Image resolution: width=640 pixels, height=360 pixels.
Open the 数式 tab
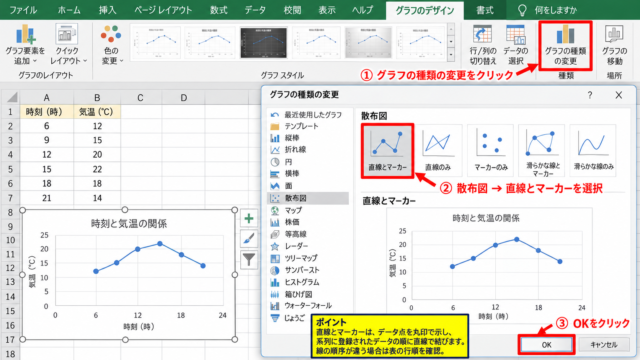point(219,10)
